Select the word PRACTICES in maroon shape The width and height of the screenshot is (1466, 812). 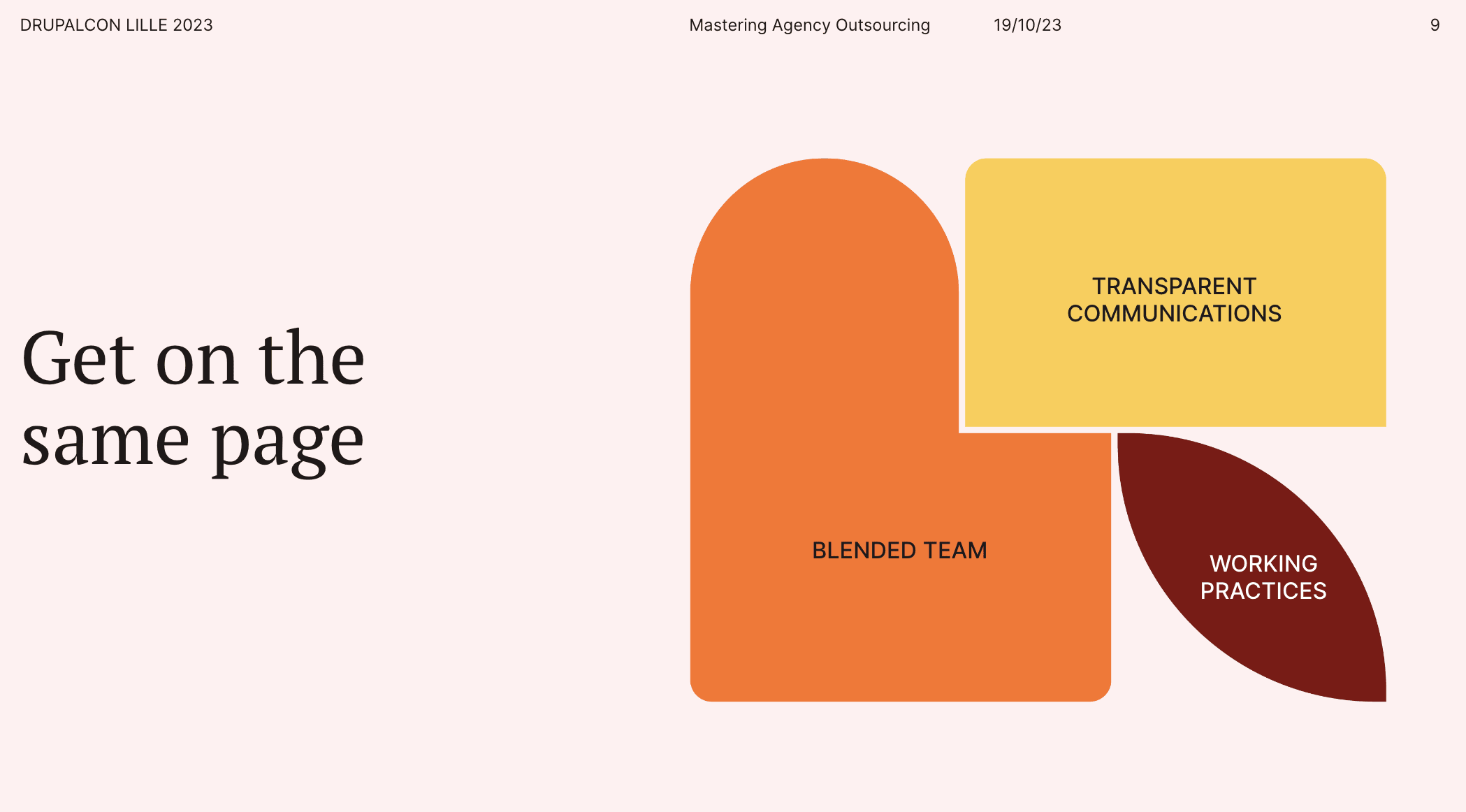pos(1263,591)
